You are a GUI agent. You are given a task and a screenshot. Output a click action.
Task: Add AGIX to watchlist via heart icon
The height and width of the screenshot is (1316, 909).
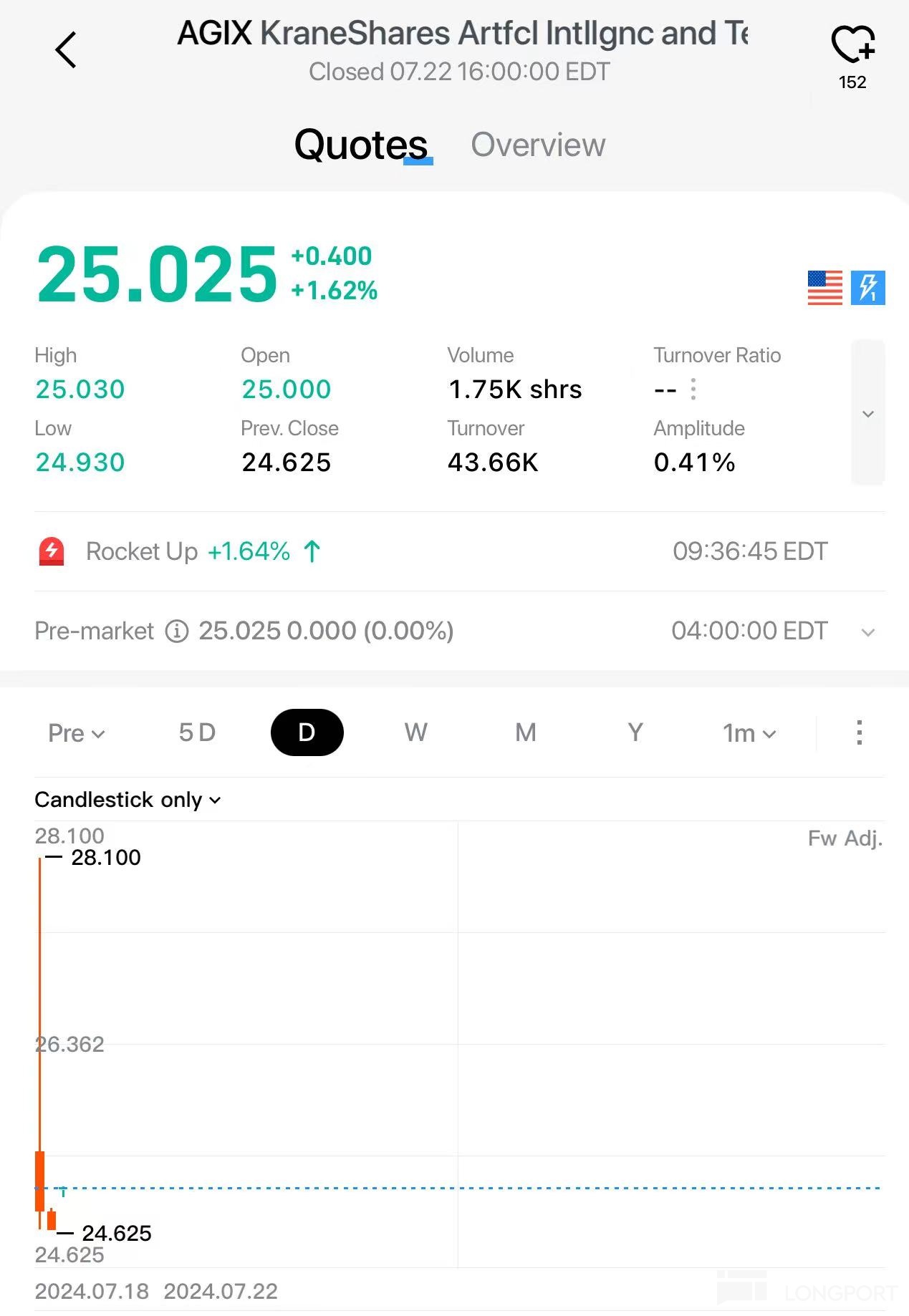(x=852, y=45)
